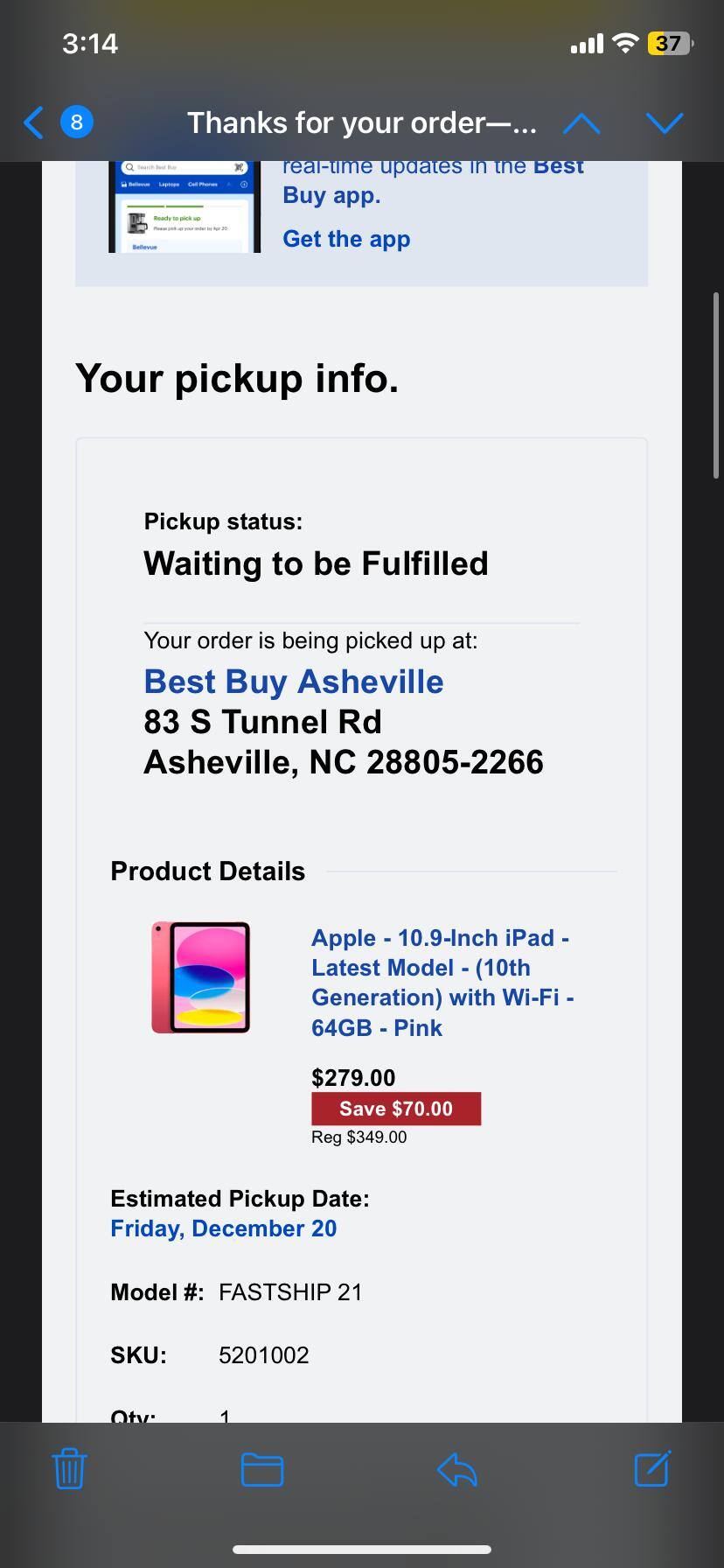The image size is (724, 1568).
Task: Tap the pink iPad product image
Action: (201, 977)
